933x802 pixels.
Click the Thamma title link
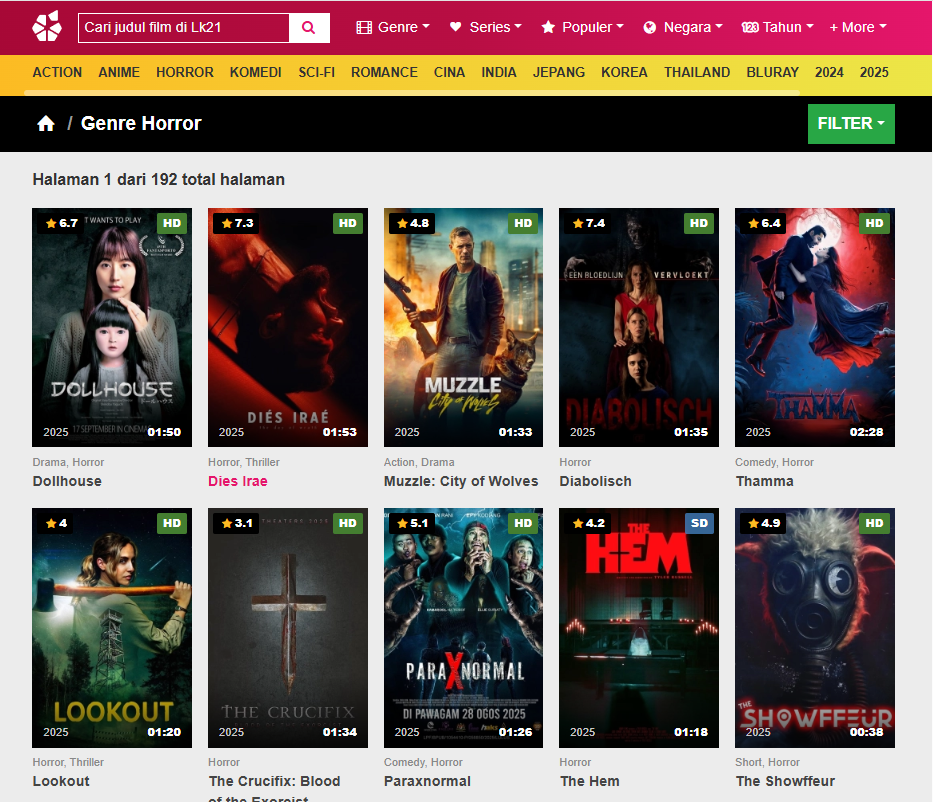pos(765,481)
